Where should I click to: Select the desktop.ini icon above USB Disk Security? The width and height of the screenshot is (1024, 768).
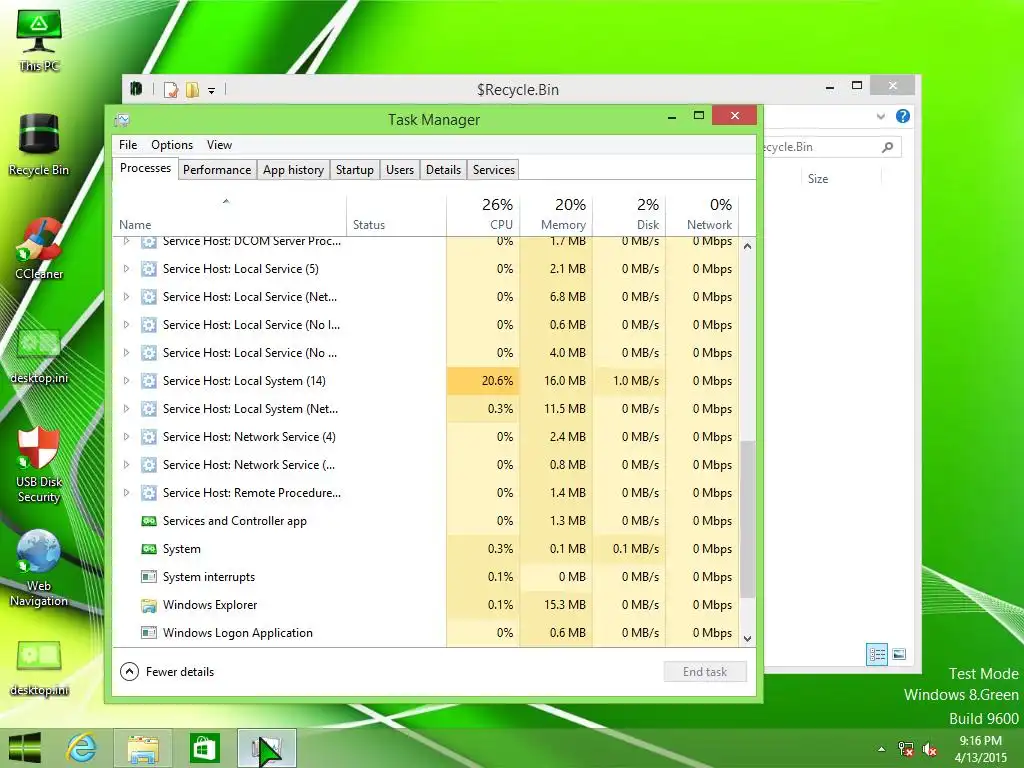39,356
